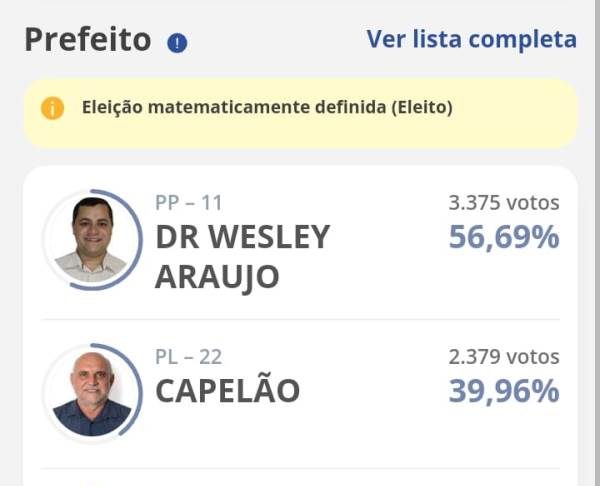
Task: Click the Prefeito section heading
Action: (x=87, y=40)
